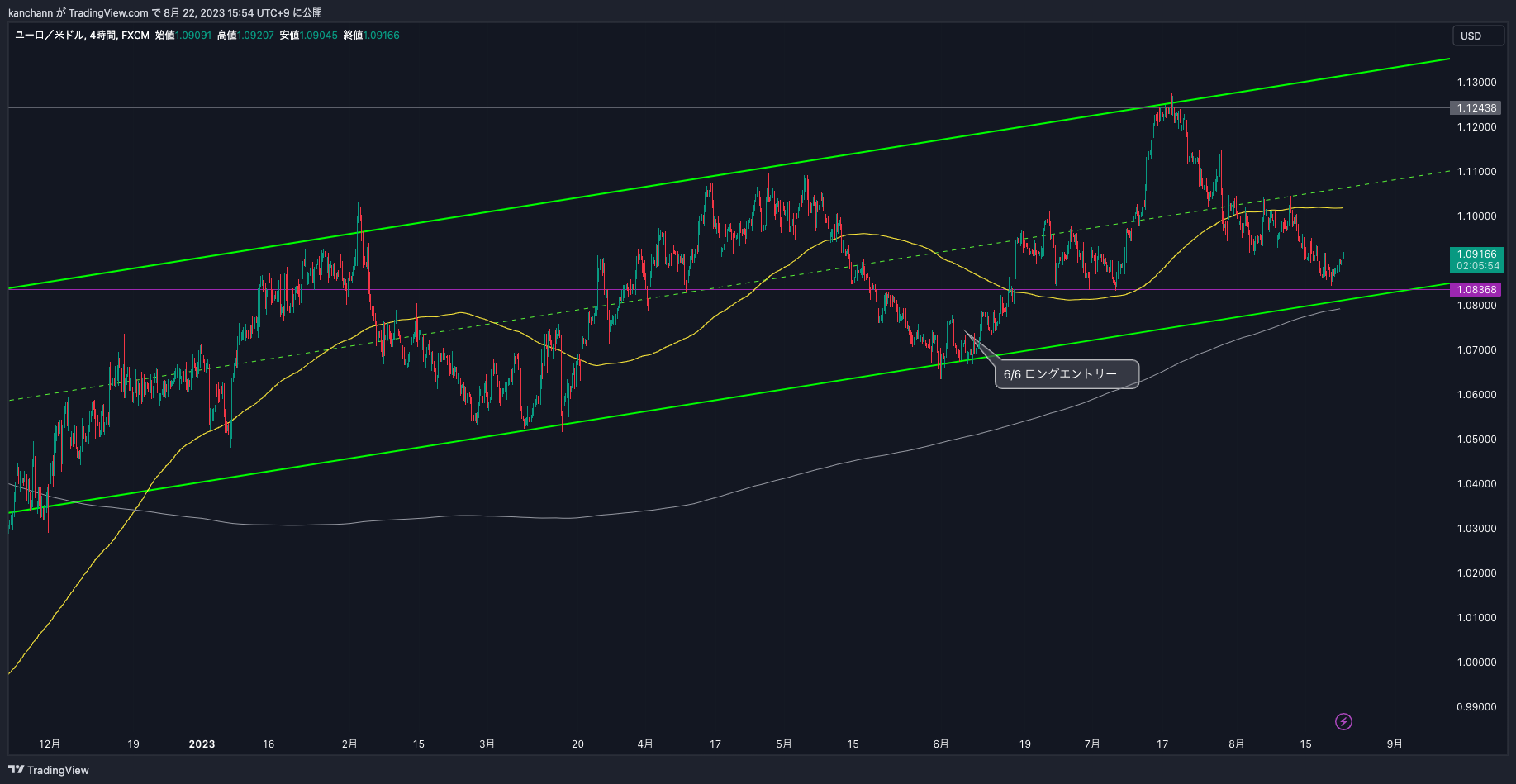Open the USD currency selector
Image resolution: width=1516 pixels, height=784 pixels.
coord(1478,36)
